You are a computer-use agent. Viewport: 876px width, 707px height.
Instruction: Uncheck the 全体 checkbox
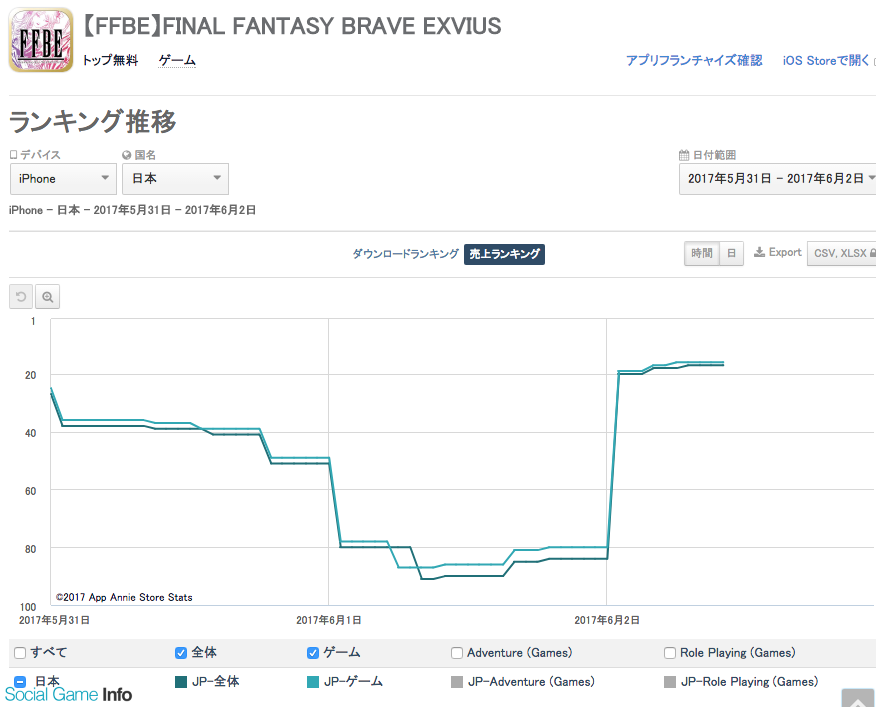tap(180, 653)
